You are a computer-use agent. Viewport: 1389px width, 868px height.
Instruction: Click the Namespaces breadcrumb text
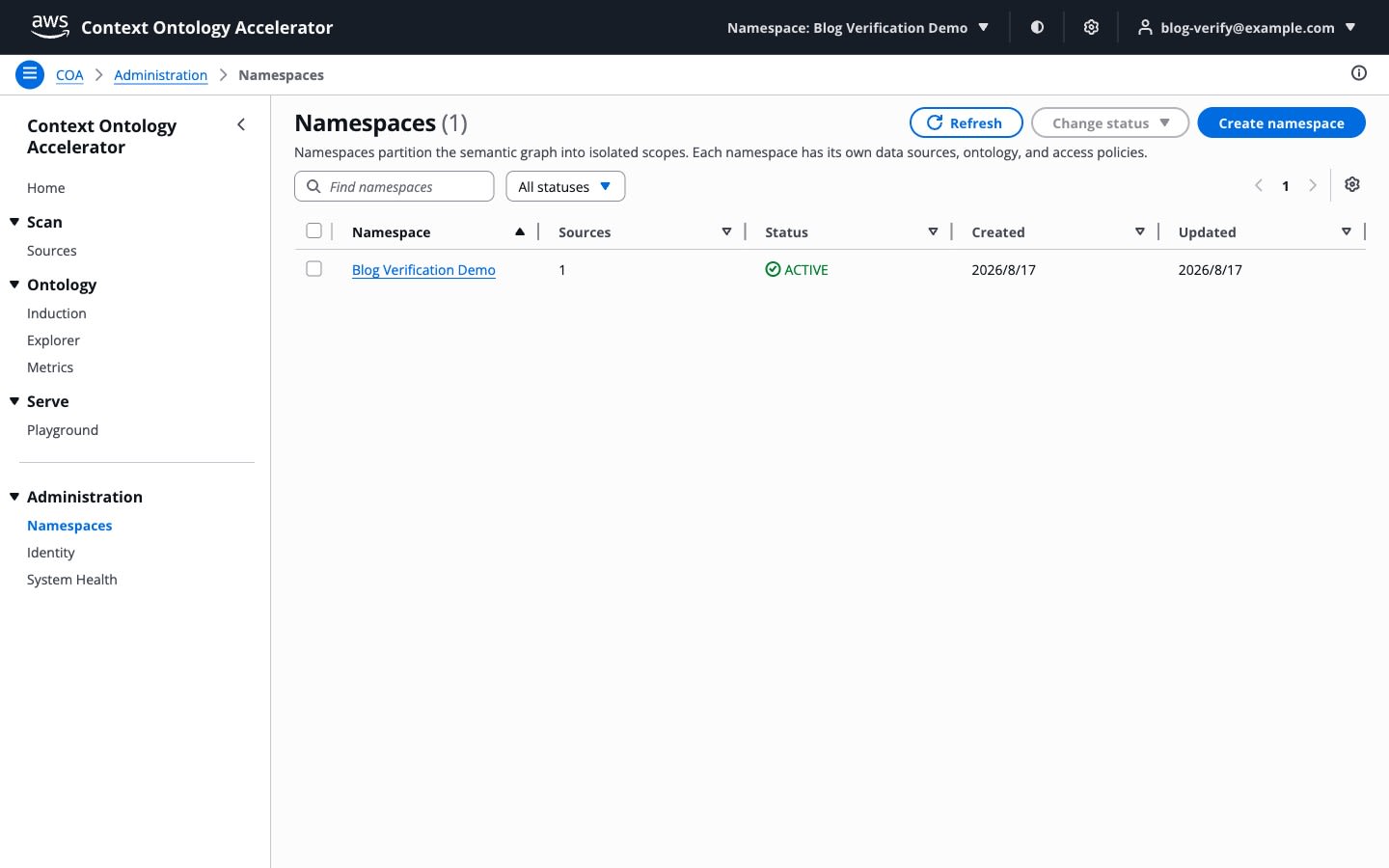pyautogui.click(x=282, y=75)
